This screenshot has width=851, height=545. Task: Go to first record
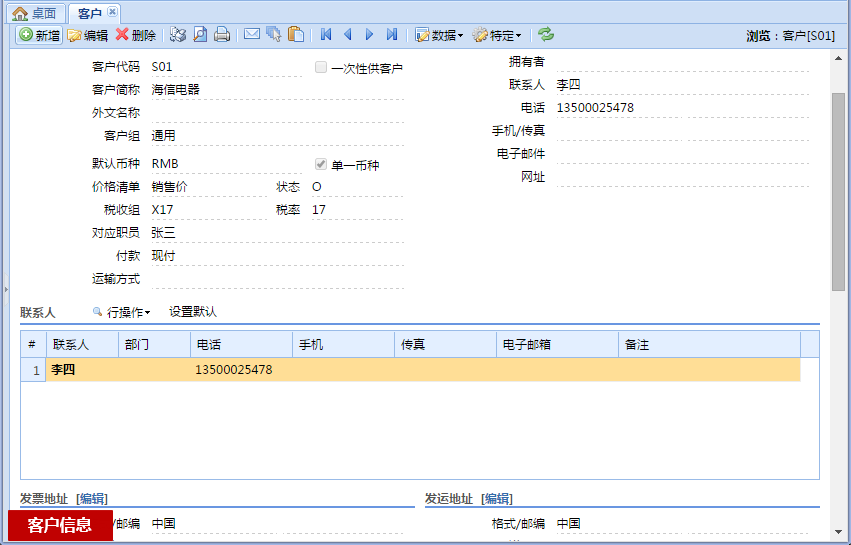(326, 35)
